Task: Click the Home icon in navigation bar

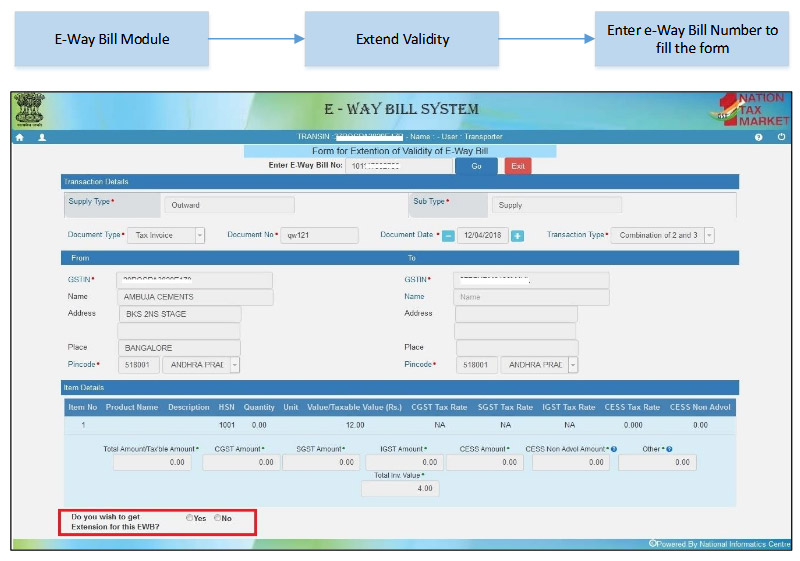Action: click(19, 137)
